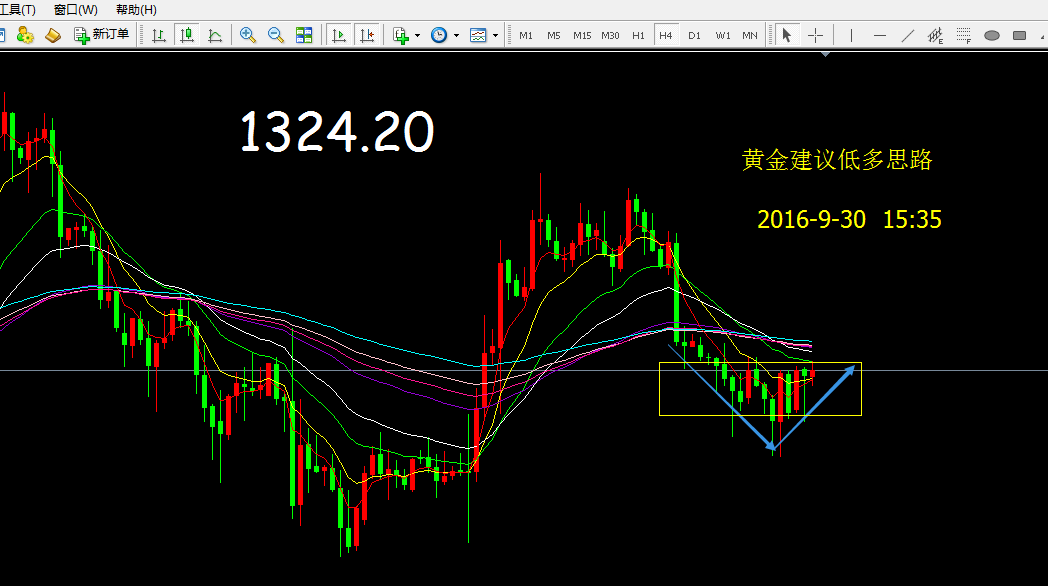Viewport: 1048px width, 586px height.
Task: Open the 窗口(W) menu
Action: pos(76,10)
